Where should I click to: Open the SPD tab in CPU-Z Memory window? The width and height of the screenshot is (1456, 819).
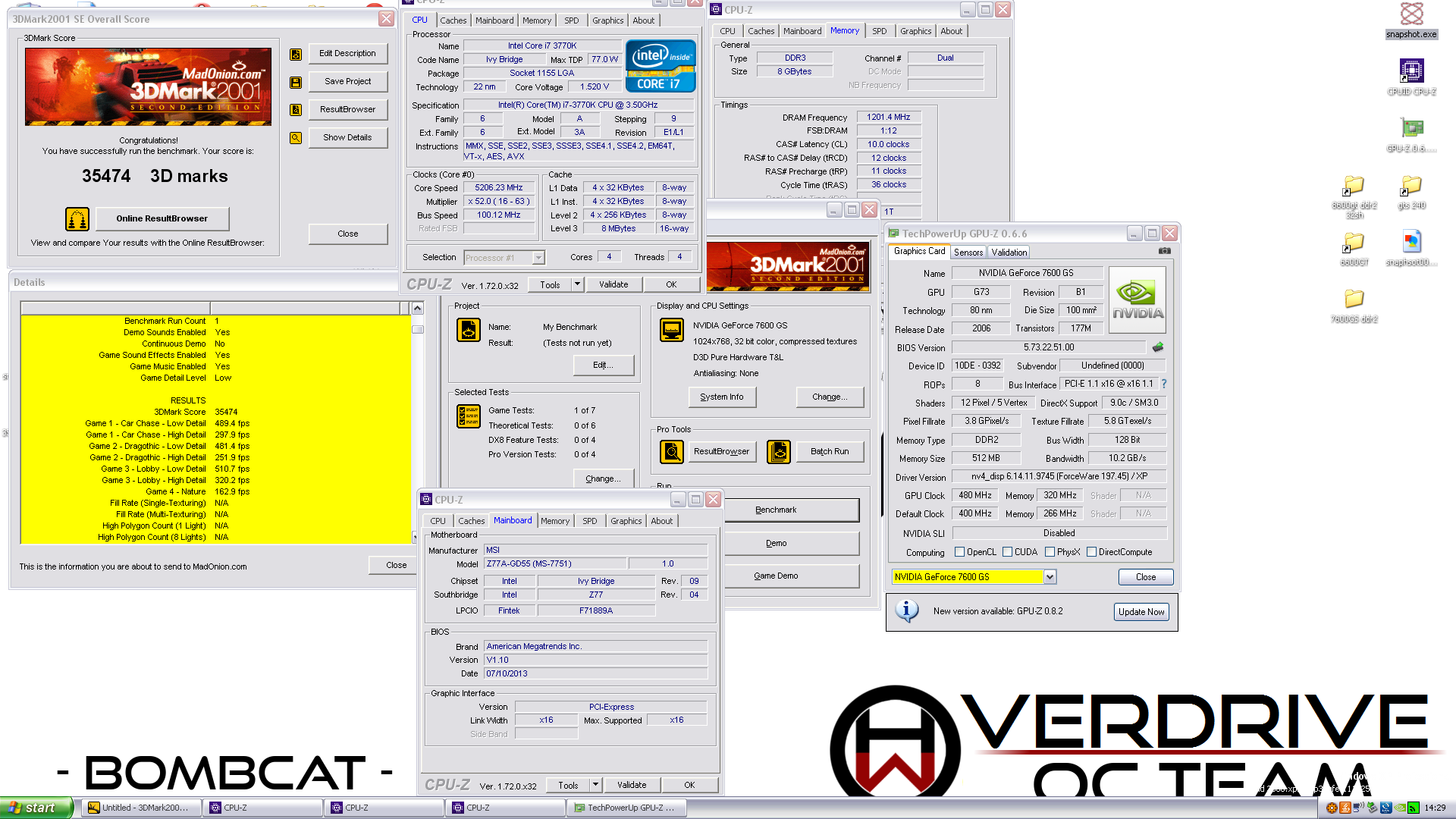(879, 31)
